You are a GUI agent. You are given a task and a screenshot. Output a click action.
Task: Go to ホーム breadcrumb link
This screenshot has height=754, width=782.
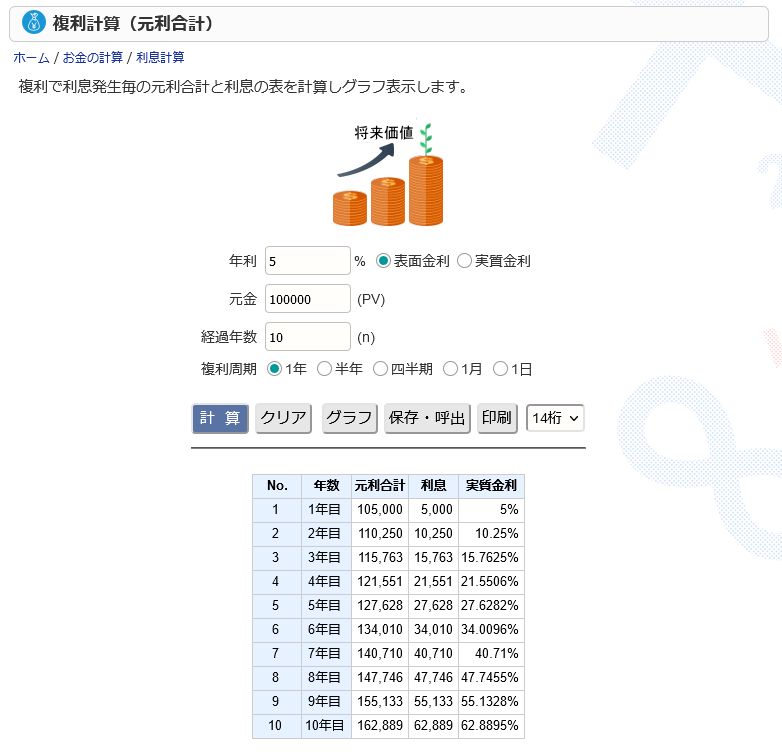(31, 58)
